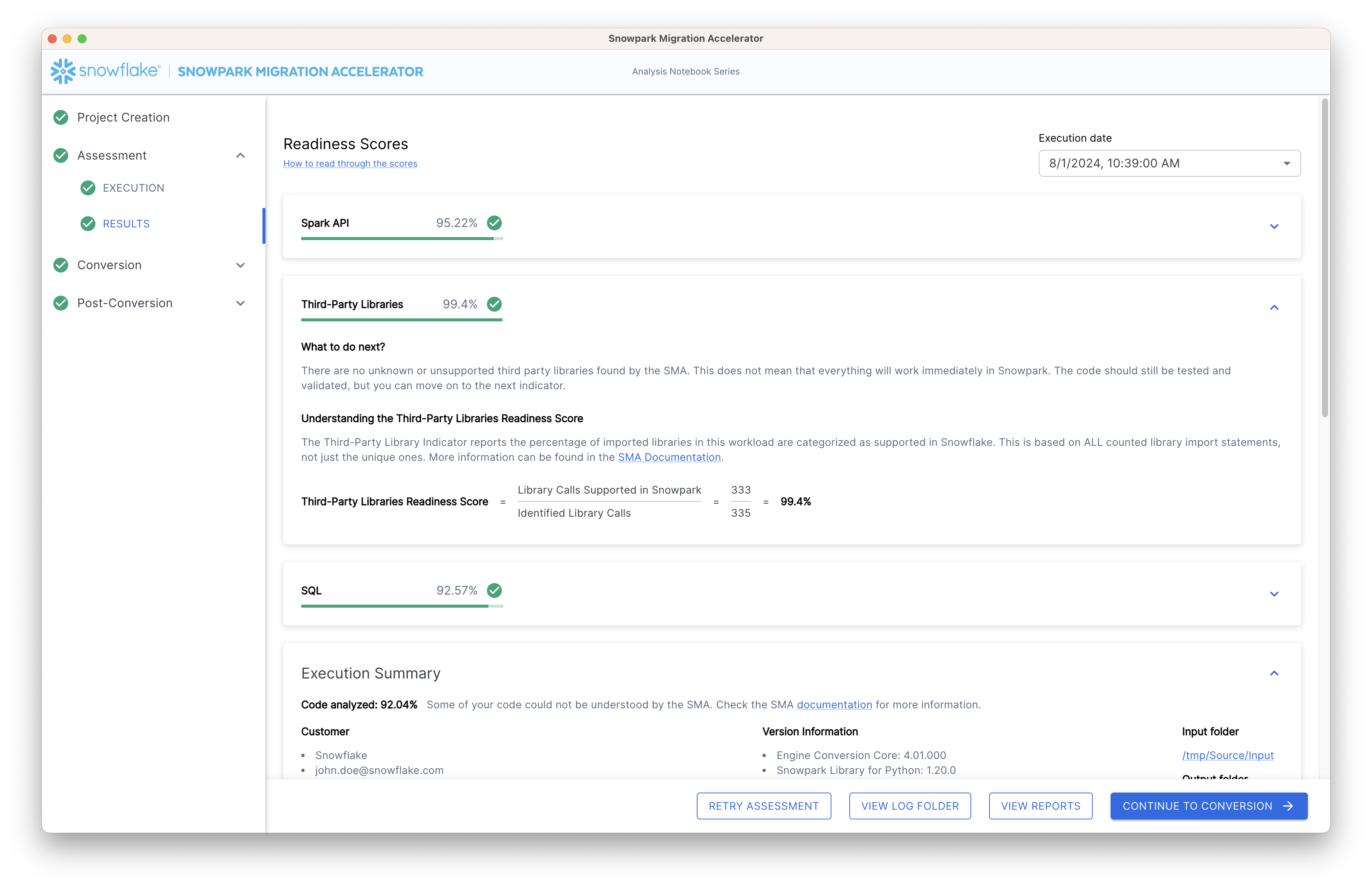Viewport: 1372px width, 888px height.
Task: Click the Spark API green check icon
Action: click(x=494, y=223)
